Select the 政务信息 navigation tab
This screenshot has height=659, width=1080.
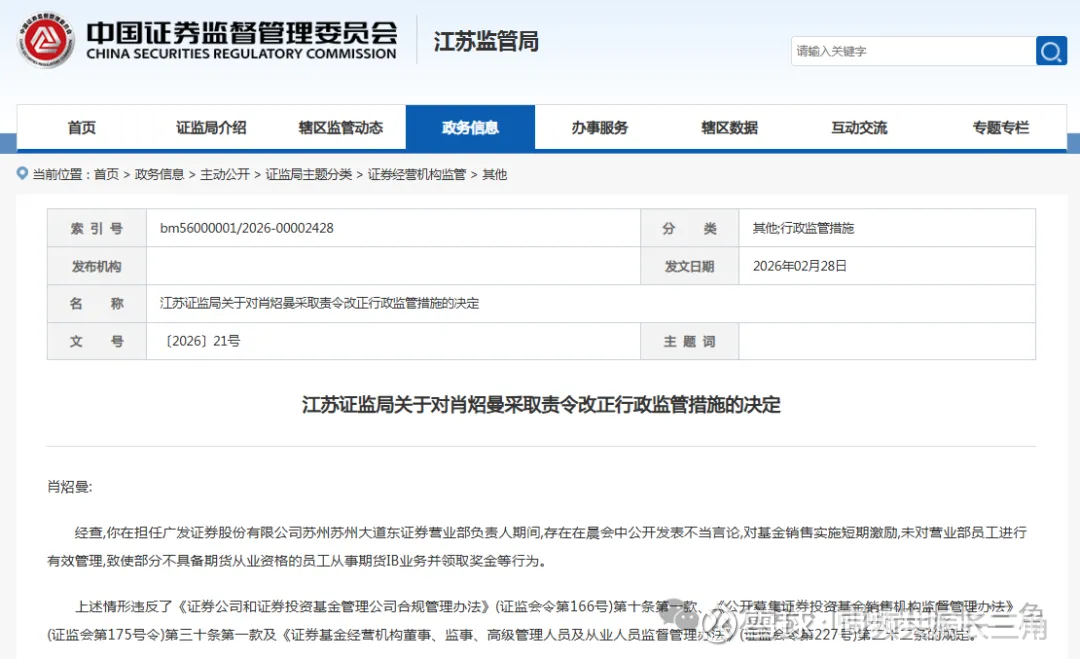pyautogui.click(x=470, y=127)
